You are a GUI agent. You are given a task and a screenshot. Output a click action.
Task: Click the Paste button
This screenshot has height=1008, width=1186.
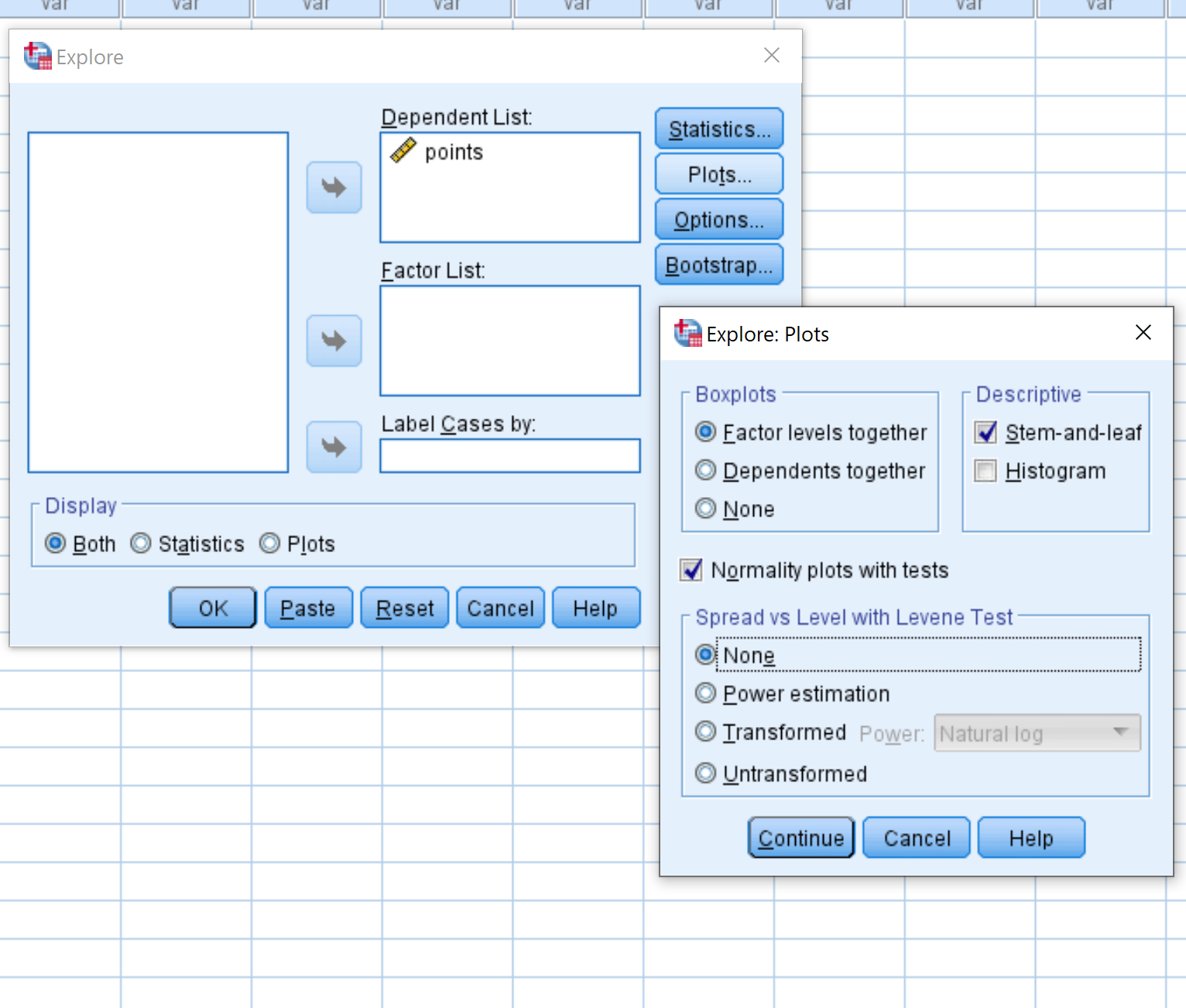pos(308,608)
